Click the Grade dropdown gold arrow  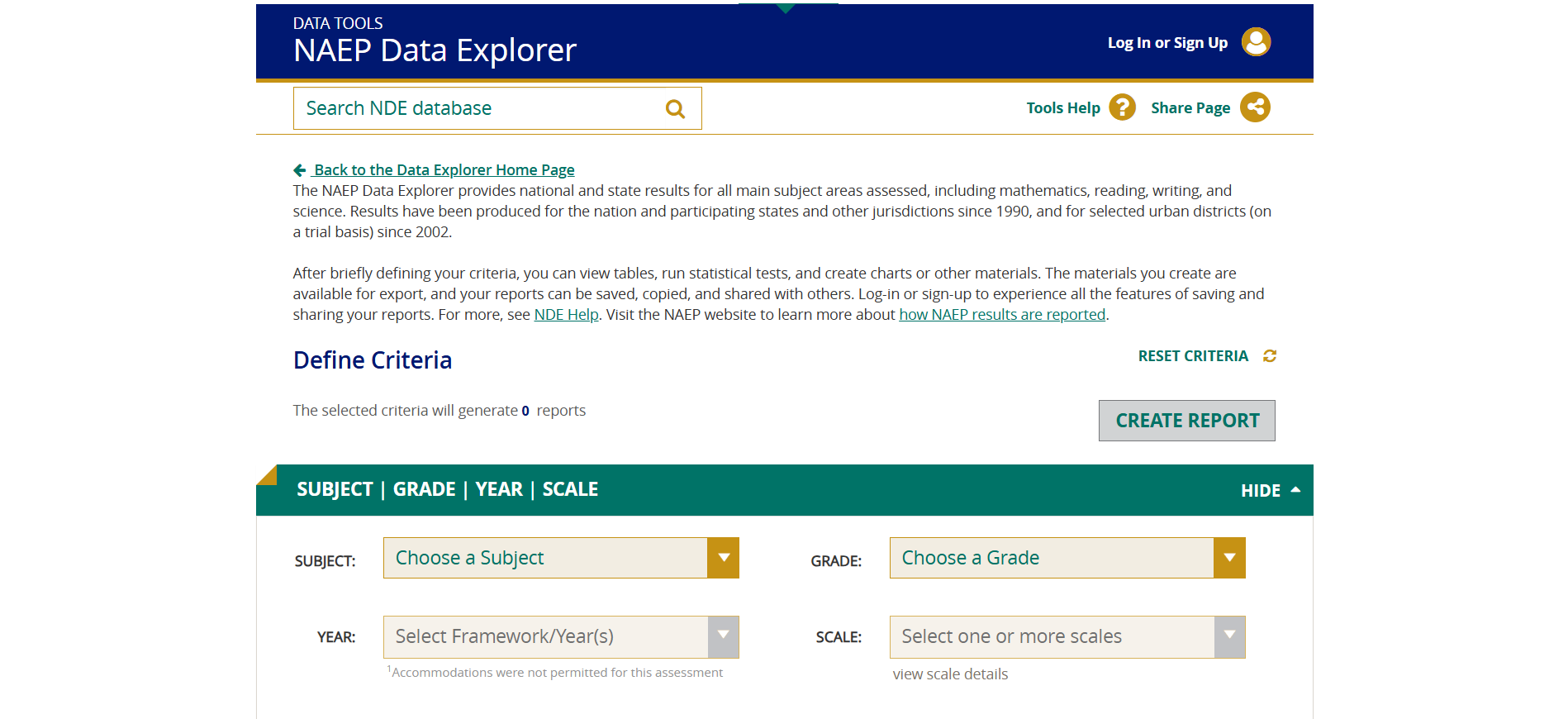[x=1229, y=558]
